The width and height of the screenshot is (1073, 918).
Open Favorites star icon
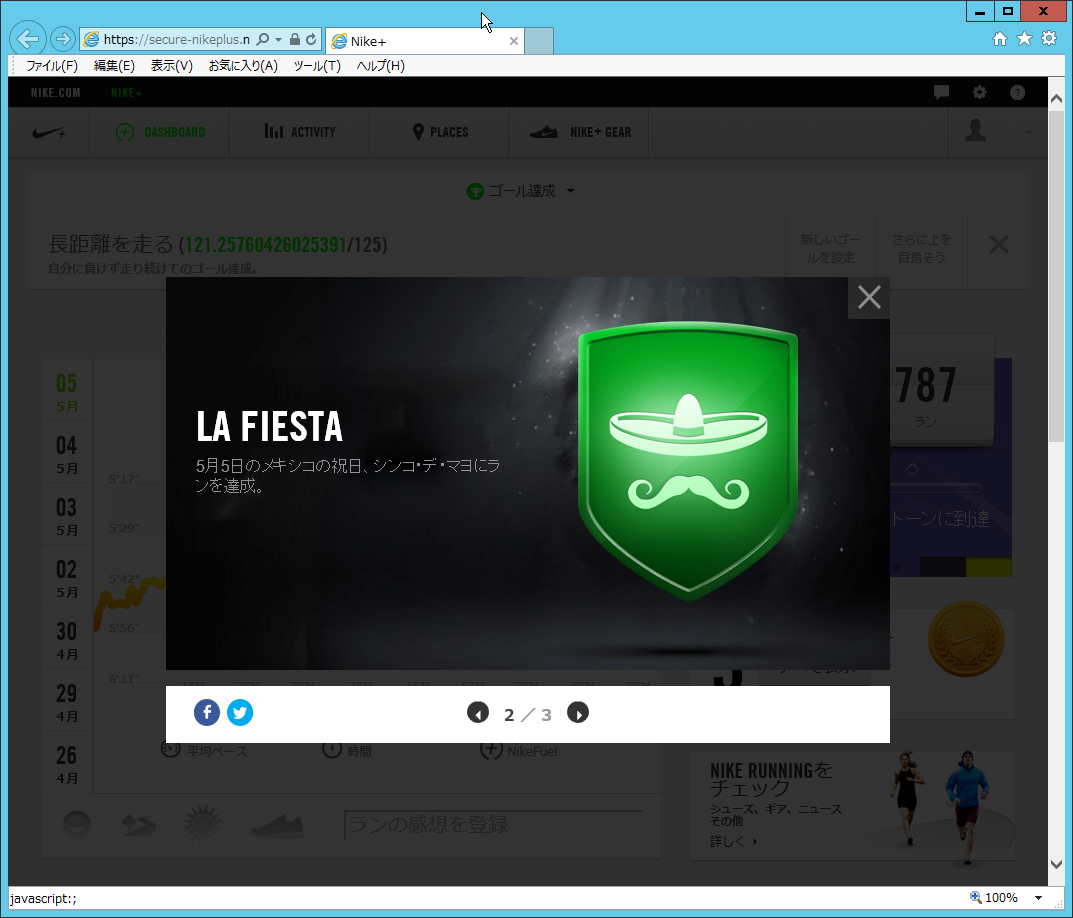pyautogui.click(x=1024, y=38)
